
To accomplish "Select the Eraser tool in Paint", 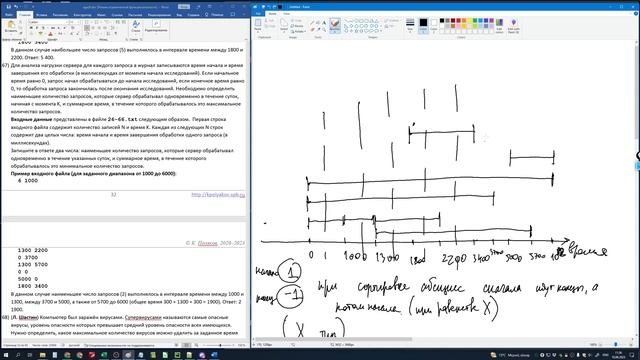I will [x=312, y=29].
